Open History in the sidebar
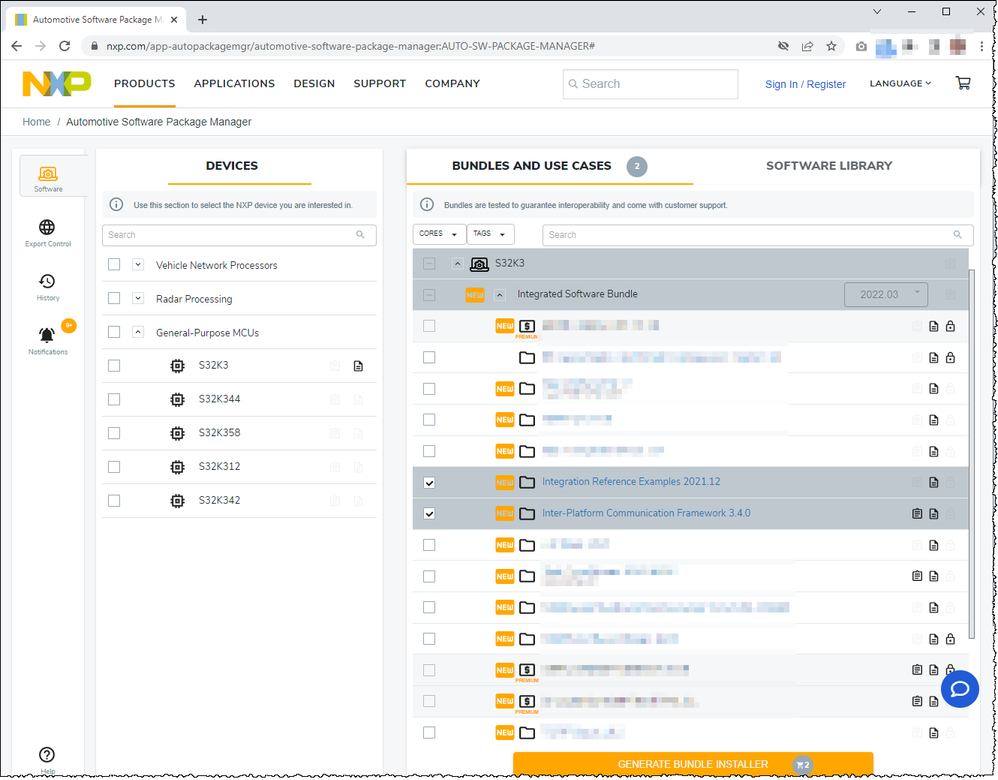The width and height of the screenshot is (998, 780). tap(48, 287)
